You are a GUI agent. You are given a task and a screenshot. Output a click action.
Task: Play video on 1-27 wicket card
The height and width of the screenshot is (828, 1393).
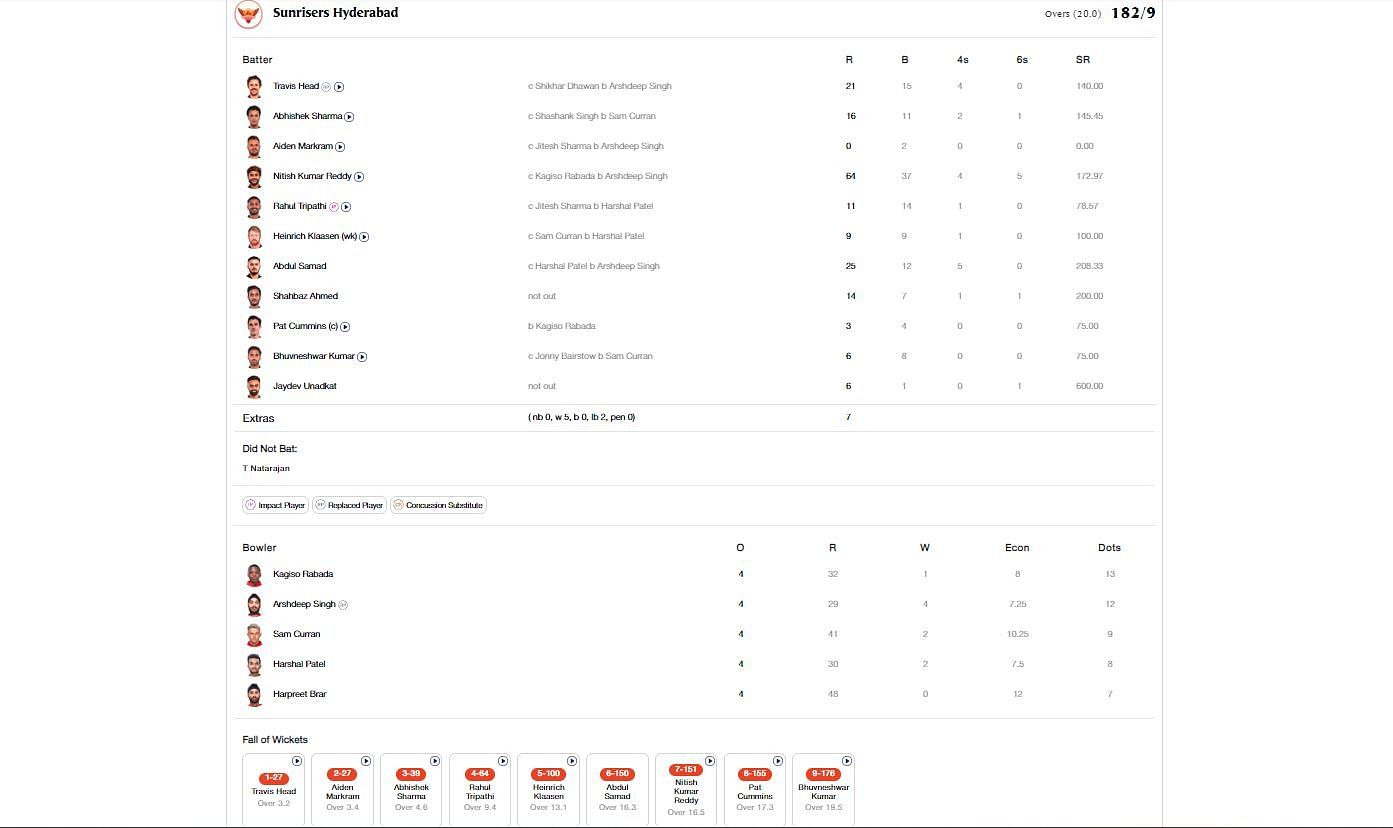click(297, 761)
